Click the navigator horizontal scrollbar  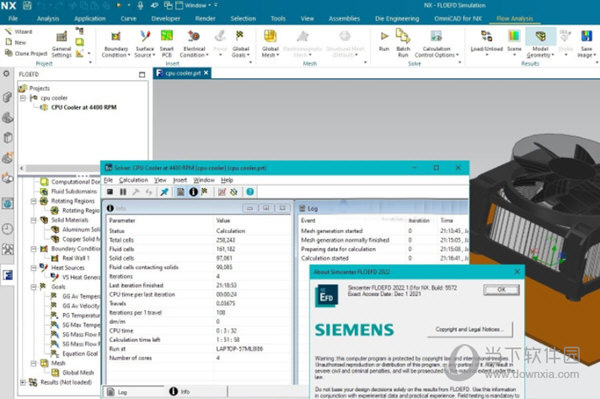[63, 168]
